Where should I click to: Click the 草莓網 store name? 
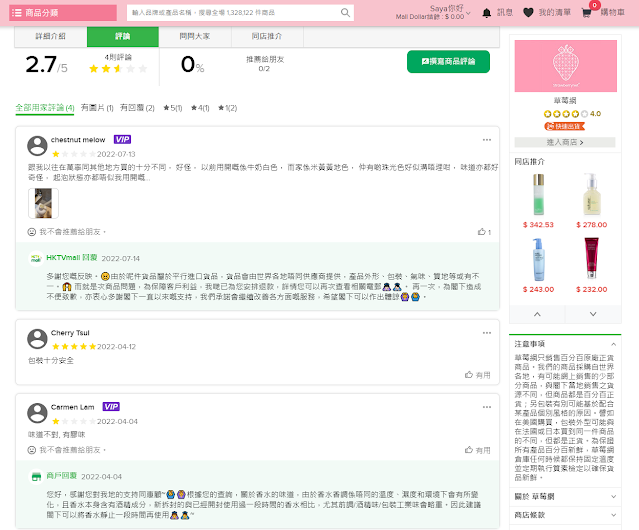565,101
